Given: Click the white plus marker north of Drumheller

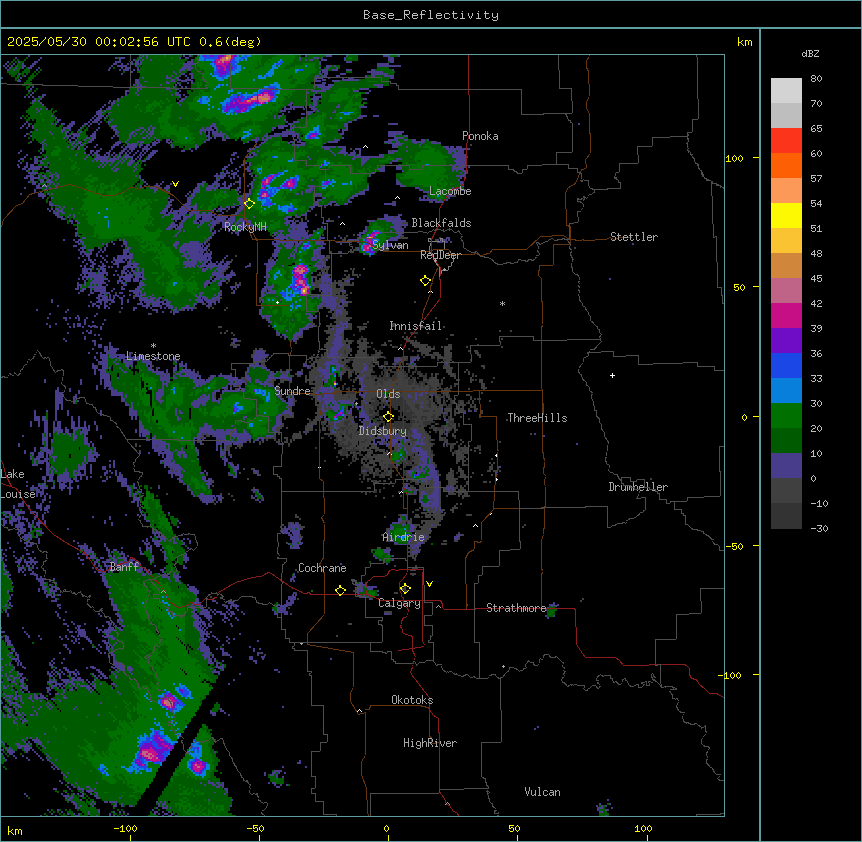Looking at the screenshot, I should click(x=612, y=375).
